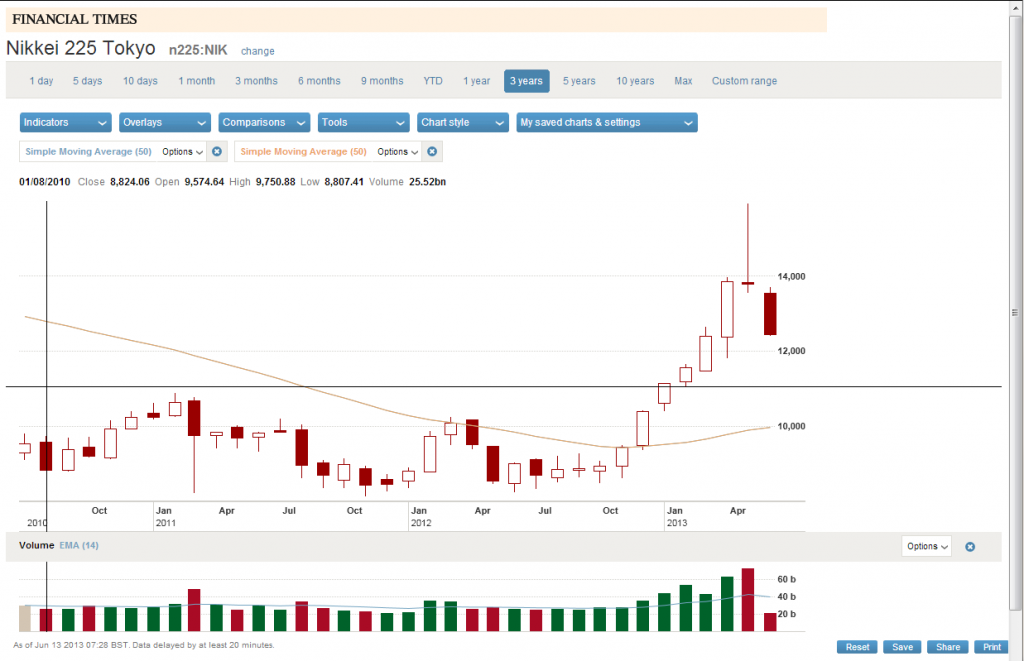Click the blue Simple Moving Average (50) label
The width and height of the screenshot is (1024, 661).
click(x=88, y=152)
